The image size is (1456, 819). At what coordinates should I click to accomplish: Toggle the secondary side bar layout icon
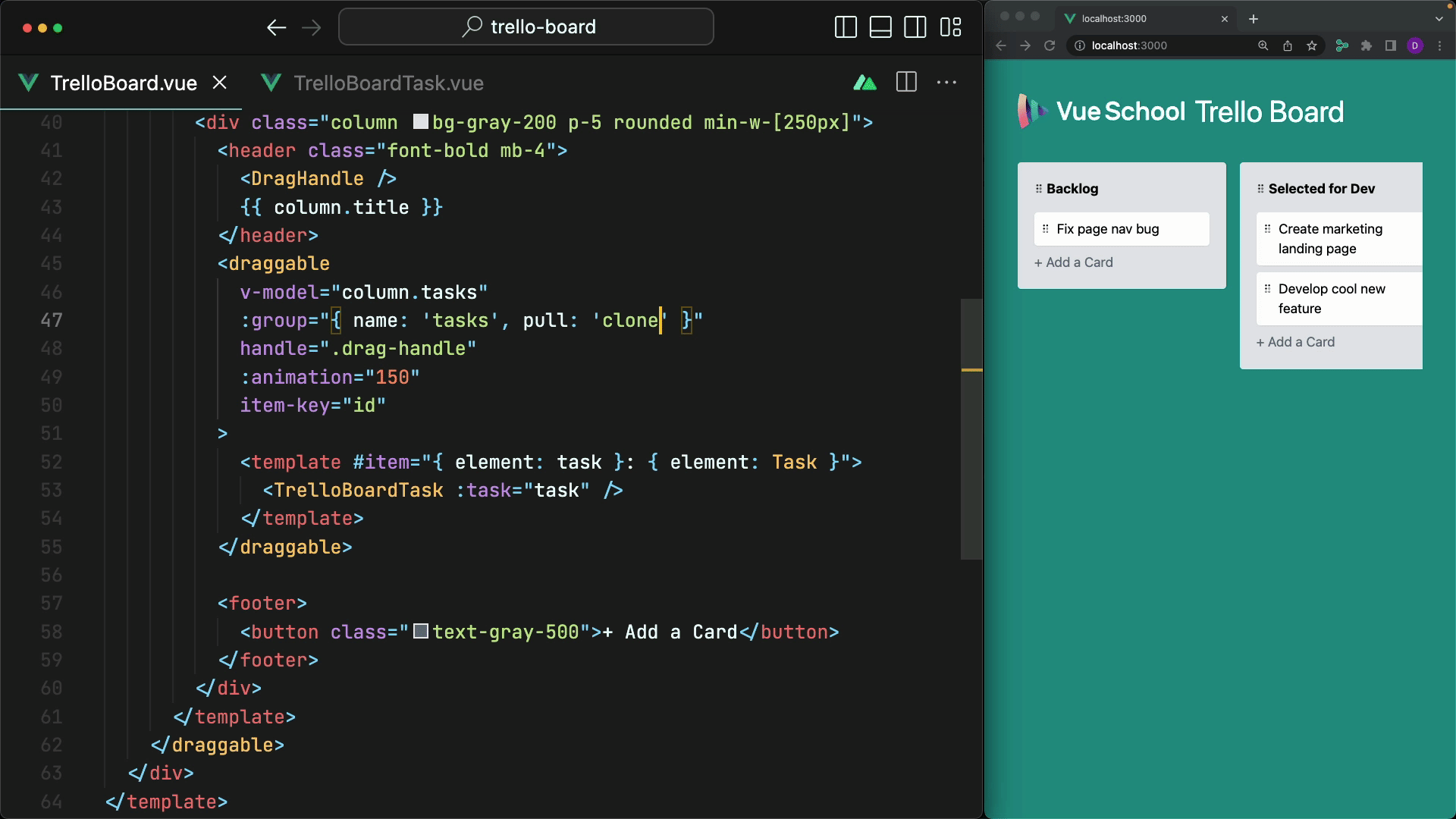pyautogui.click(x=915, y=27)
